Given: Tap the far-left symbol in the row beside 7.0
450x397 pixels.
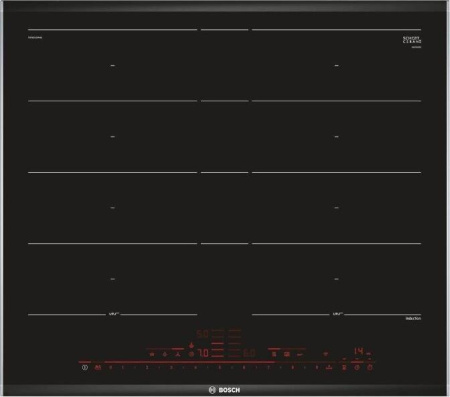Looking at the screenshot, I should tap(152, 354).
